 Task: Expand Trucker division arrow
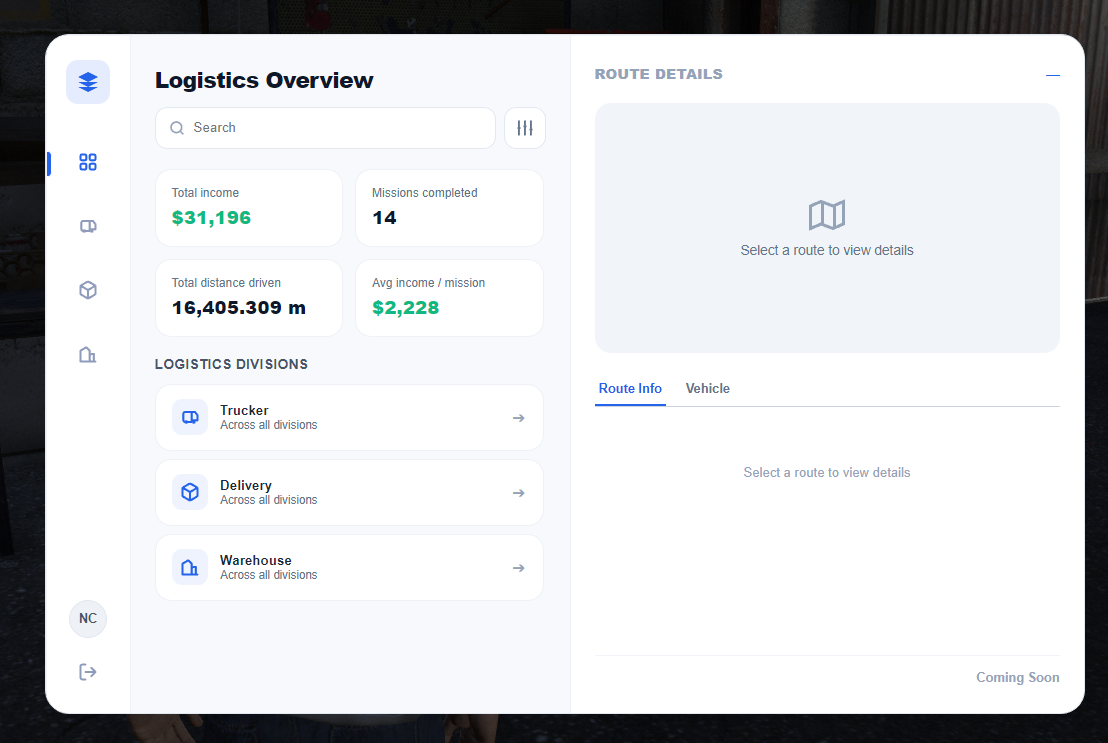519,418
